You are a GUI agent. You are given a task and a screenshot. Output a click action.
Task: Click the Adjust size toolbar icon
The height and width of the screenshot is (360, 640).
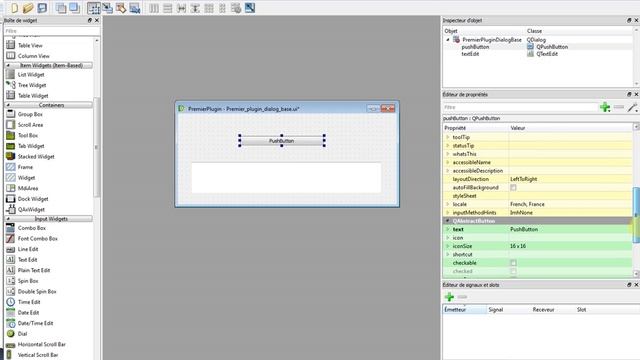[250, 8]
